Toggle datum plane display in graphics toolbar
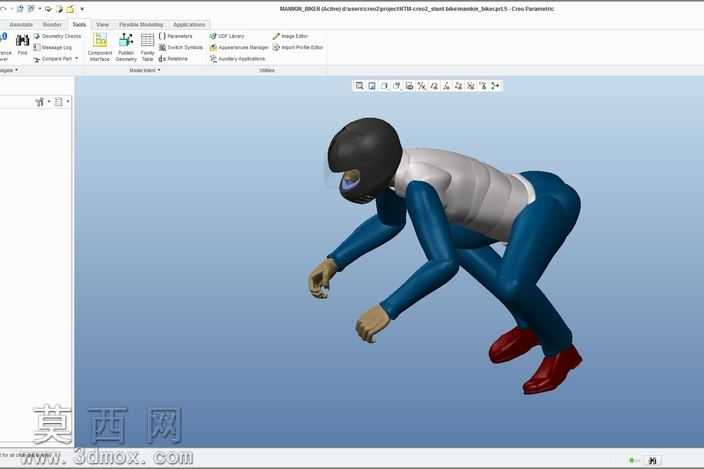This screenshot has width=704, height=469. coord(422,86)
